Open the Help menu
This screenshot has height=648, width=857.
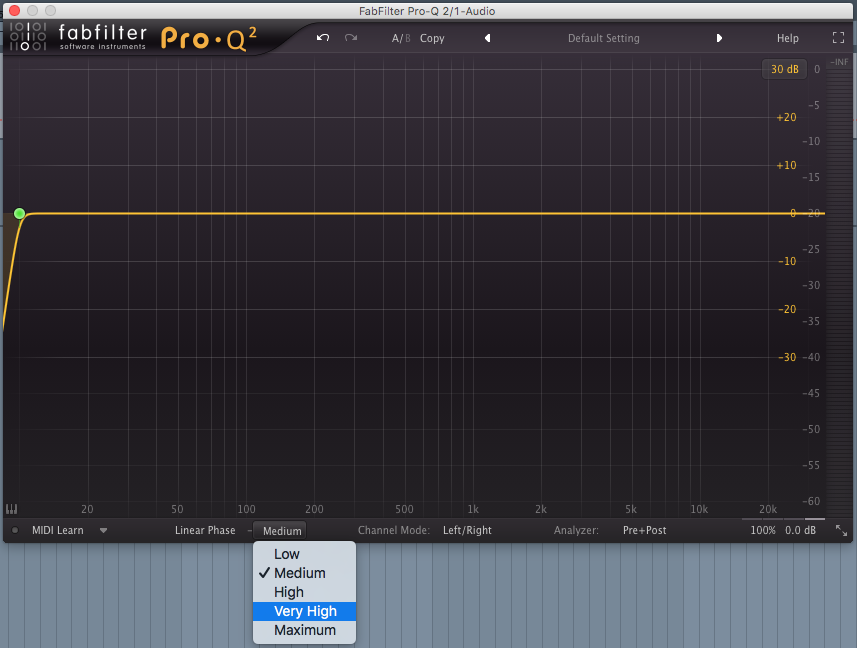point(788,38)
